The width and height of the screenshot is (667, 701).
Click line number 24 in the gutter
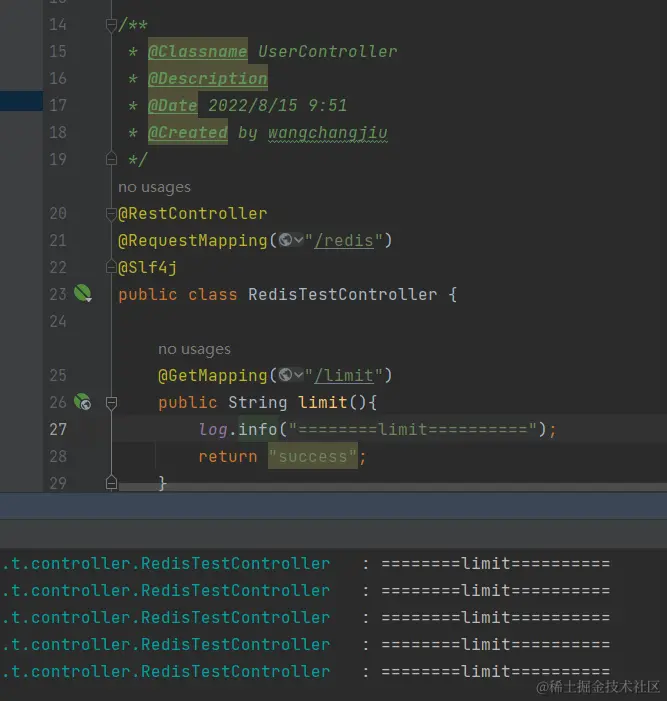click(x=58, y=321)
